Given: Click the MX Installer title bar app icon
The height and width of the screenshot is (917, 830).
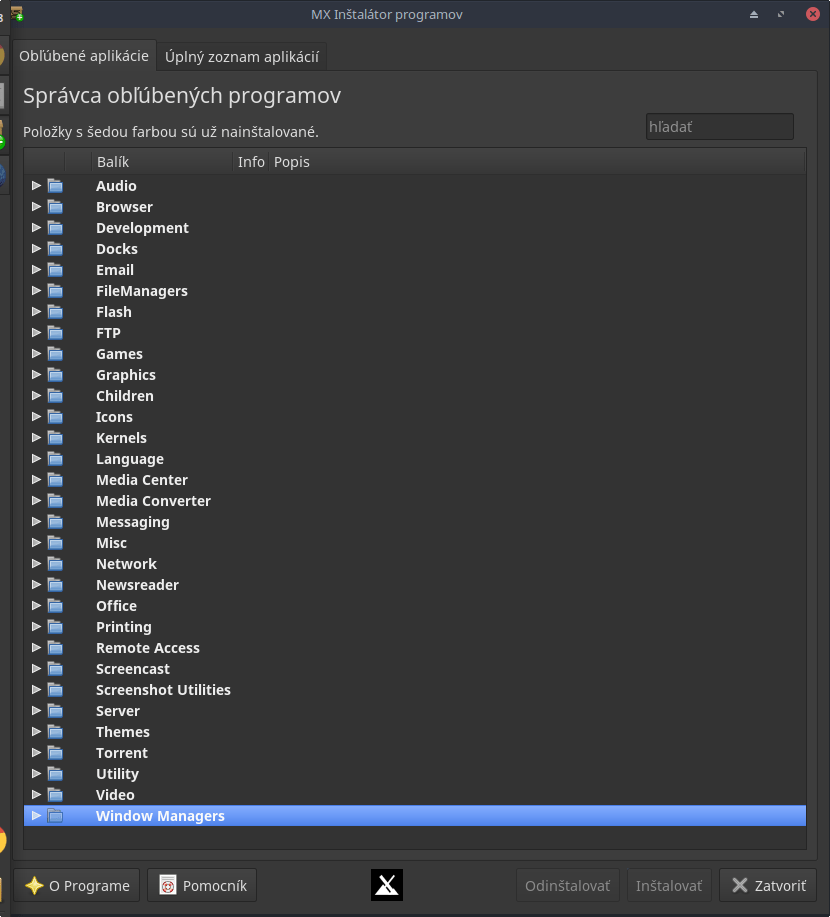Looking at the screenshot, I should (x=17, y=13).
